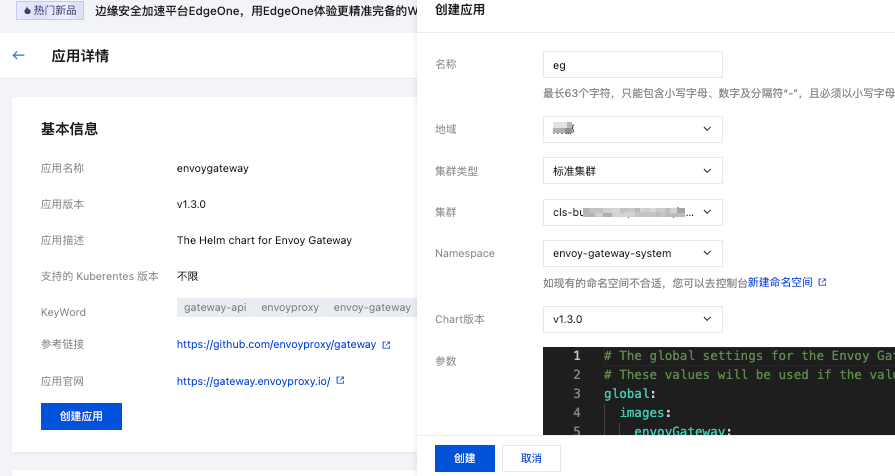This screenshot has height=476, width=895.
Task: Click the global: line in the YAML editor
Action: click(630, 394)
